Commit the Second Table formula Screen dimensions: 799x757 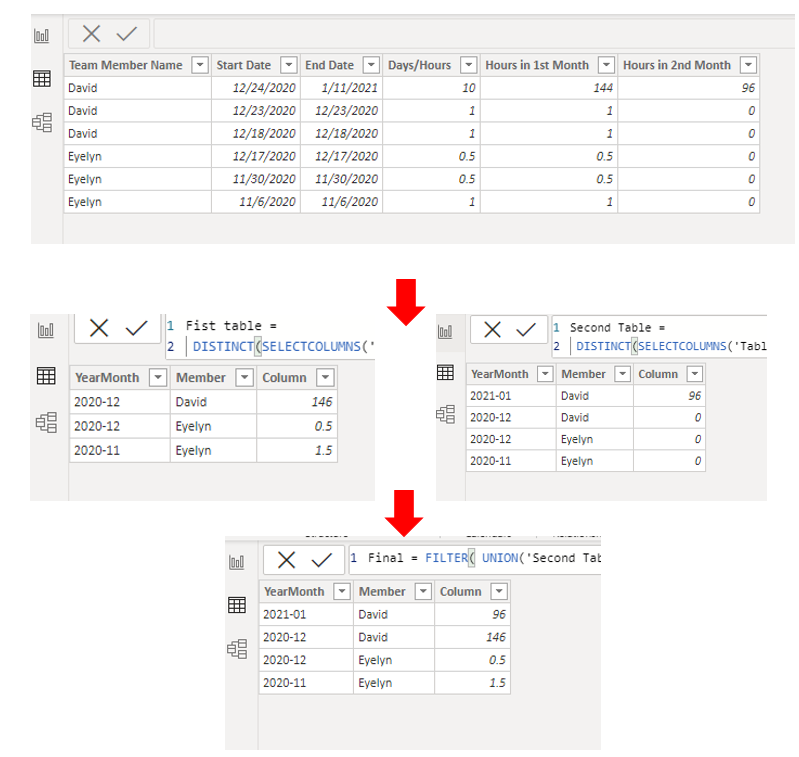click(x=526, y=330)
